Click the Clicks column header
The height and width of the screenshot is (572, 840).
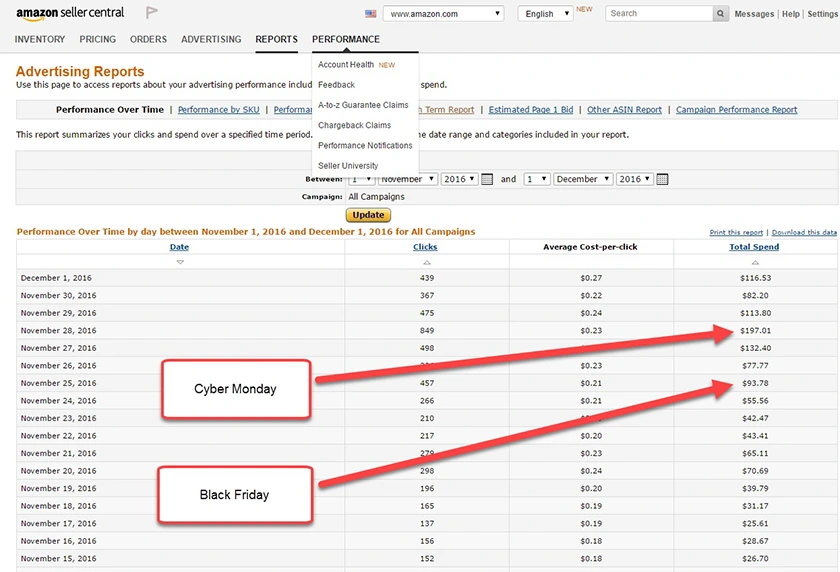pos(425,247)
